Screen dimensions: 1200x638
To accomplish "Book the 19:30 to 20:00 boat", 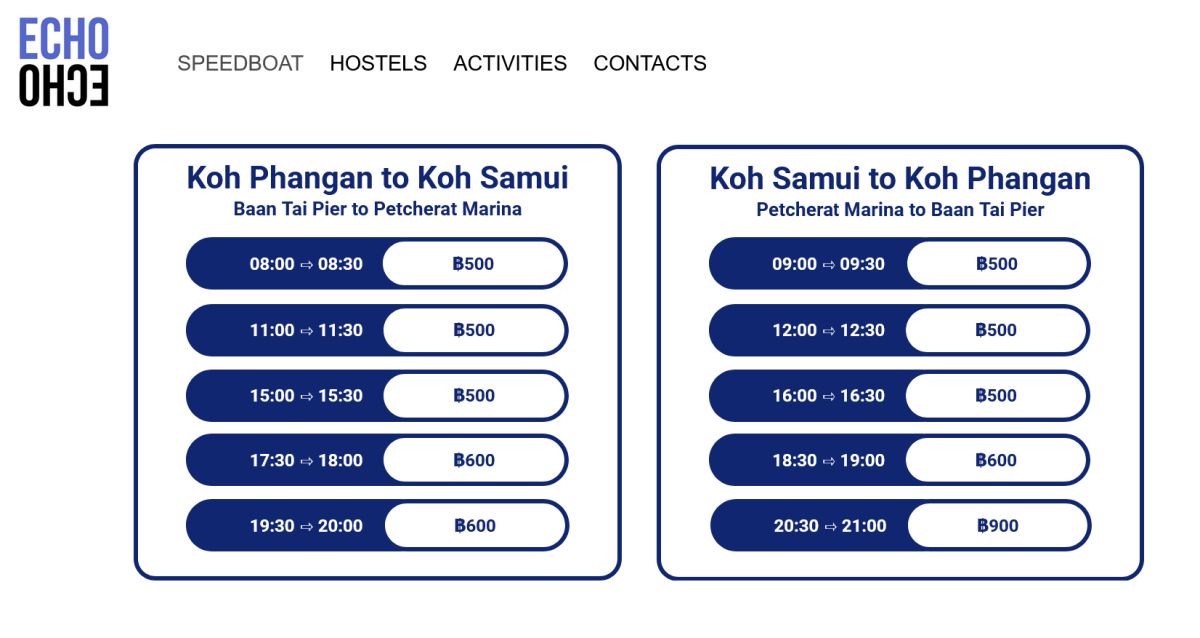I will pyautogui.click(x=306, y=526).
